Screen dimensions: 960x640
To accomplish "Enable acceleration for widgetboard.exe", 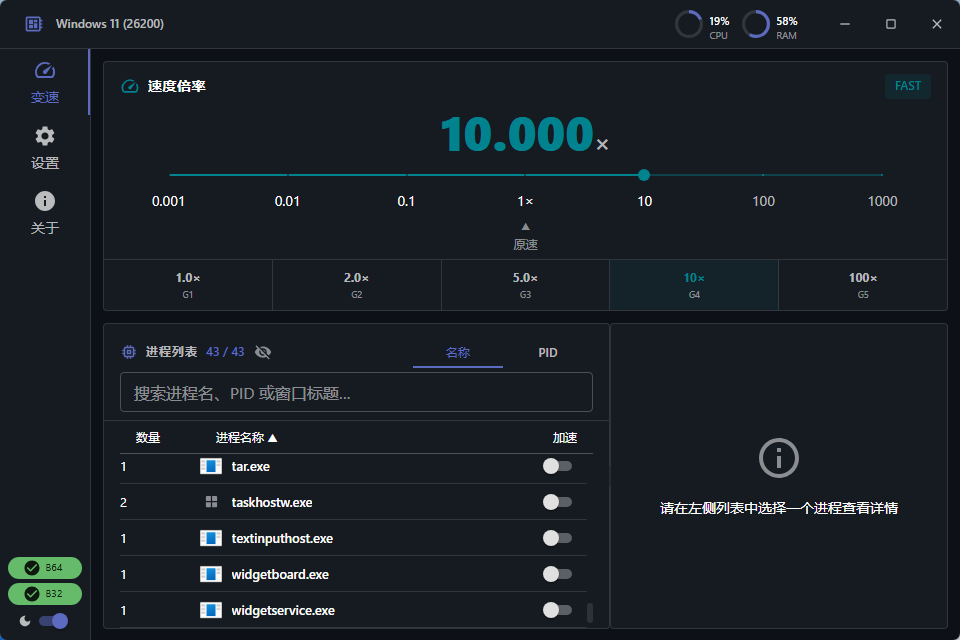I will click(557, 574).
